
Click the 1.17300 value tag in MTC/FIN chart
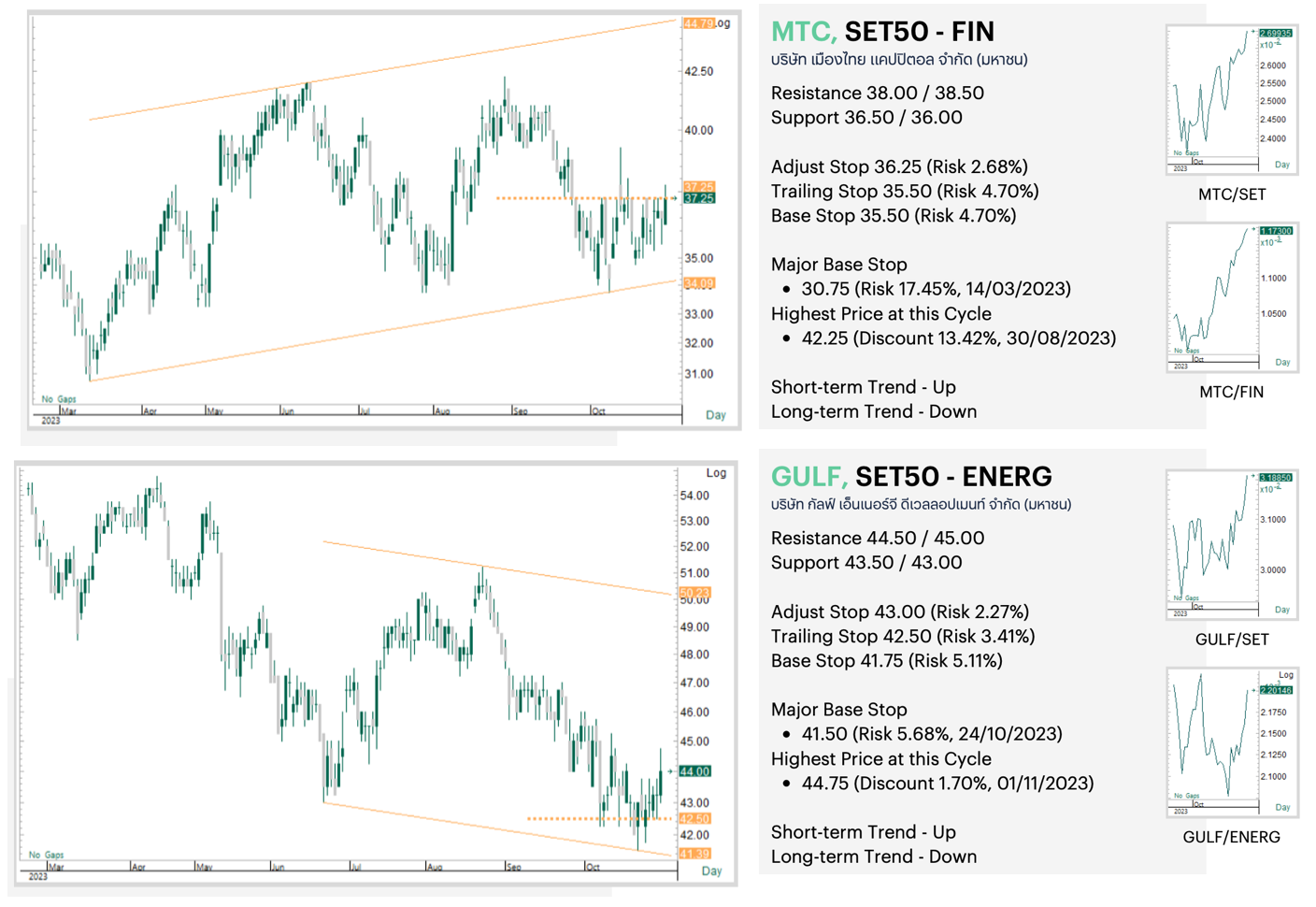click(1276, 231)
